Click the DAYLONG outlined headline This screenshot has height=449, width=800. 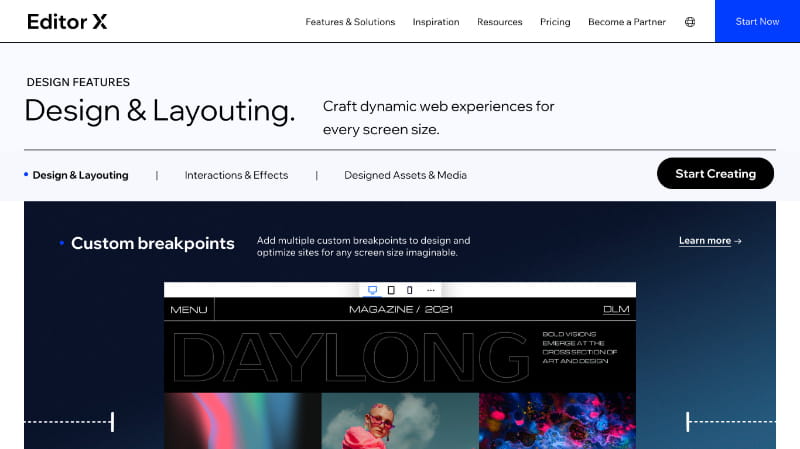(350, 357)
